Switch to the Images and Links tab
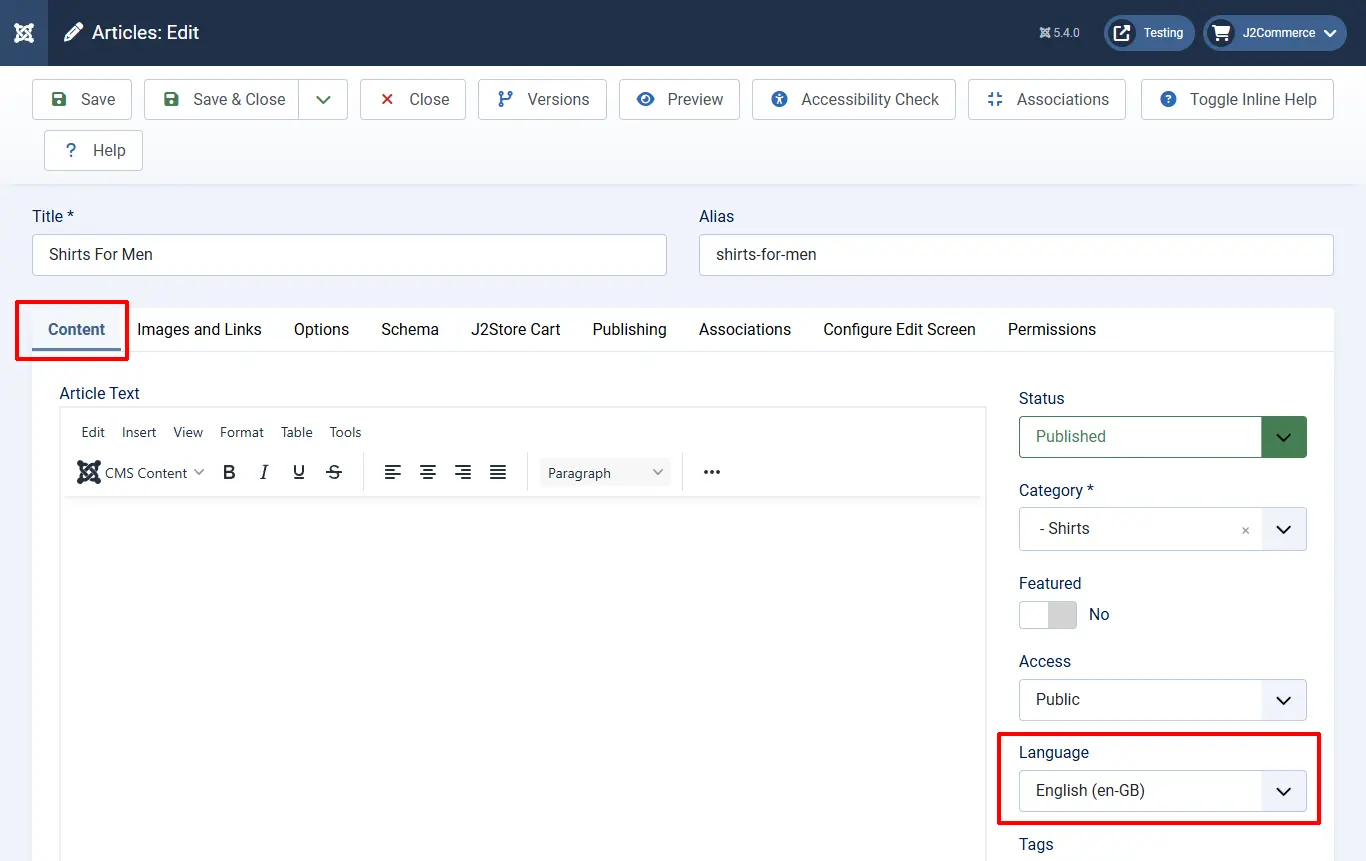Image resolution: width=1366 pixels, height=861 pixels. pyautogui.click(x=199, y=330)
